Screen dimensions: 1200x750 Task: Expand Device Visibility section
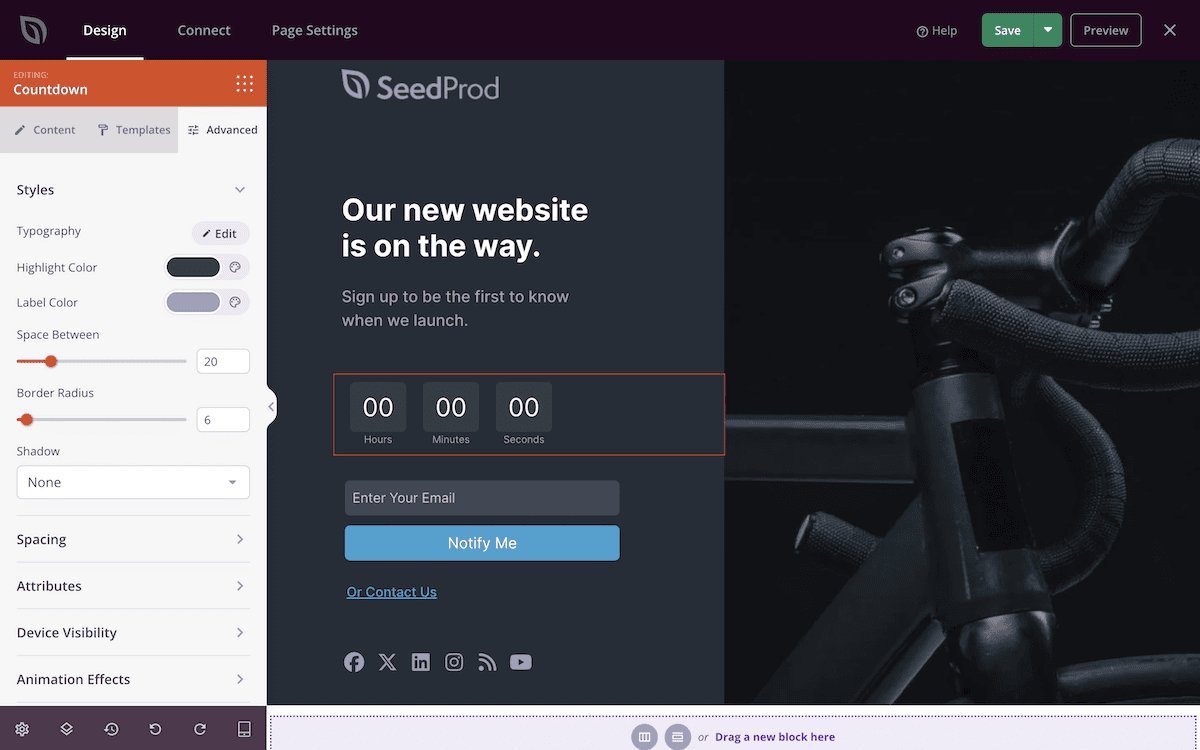click(133, 632)
